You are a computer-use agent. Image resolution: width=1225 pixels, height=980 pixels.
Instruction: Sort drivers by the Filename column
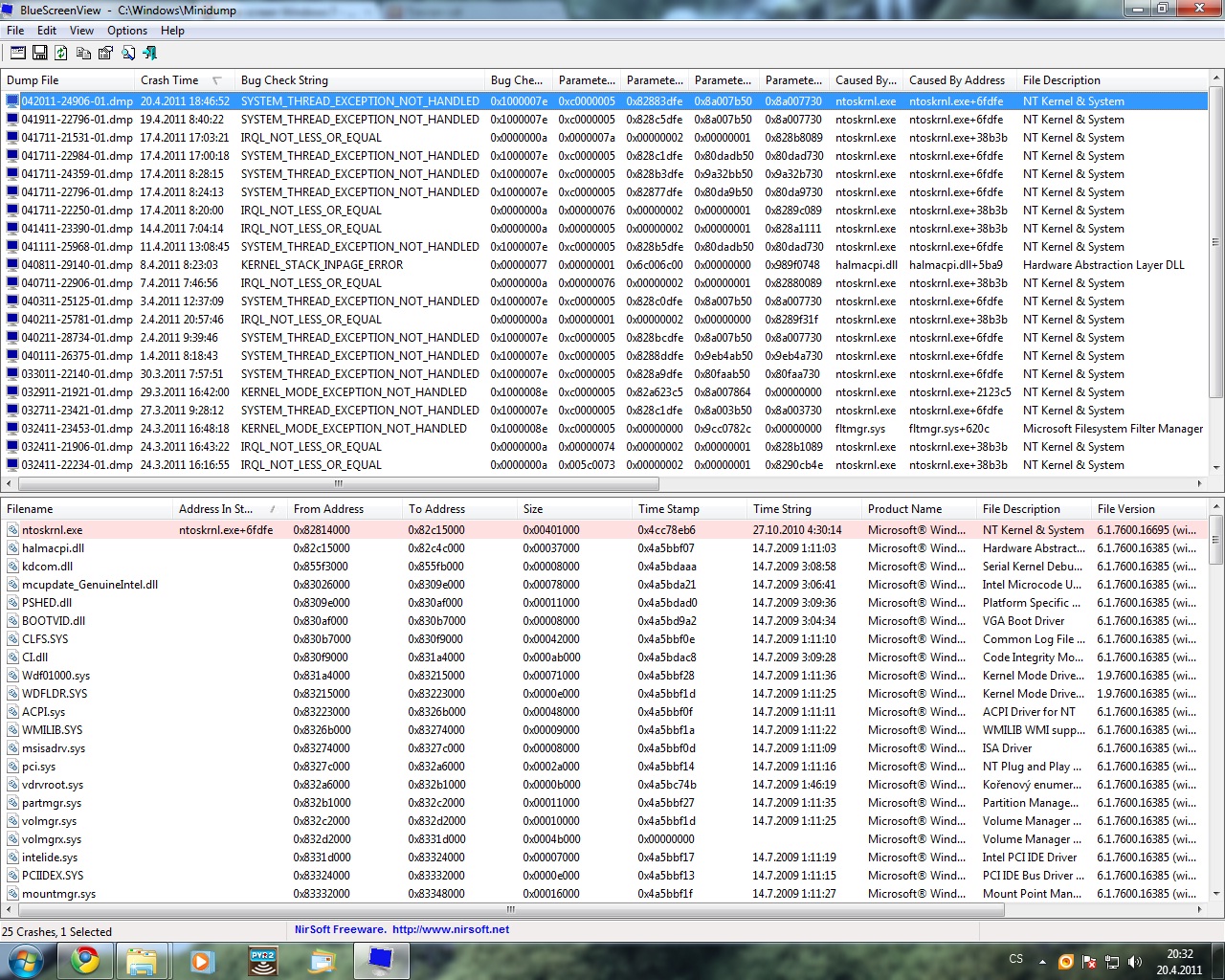tap(87, 509)
